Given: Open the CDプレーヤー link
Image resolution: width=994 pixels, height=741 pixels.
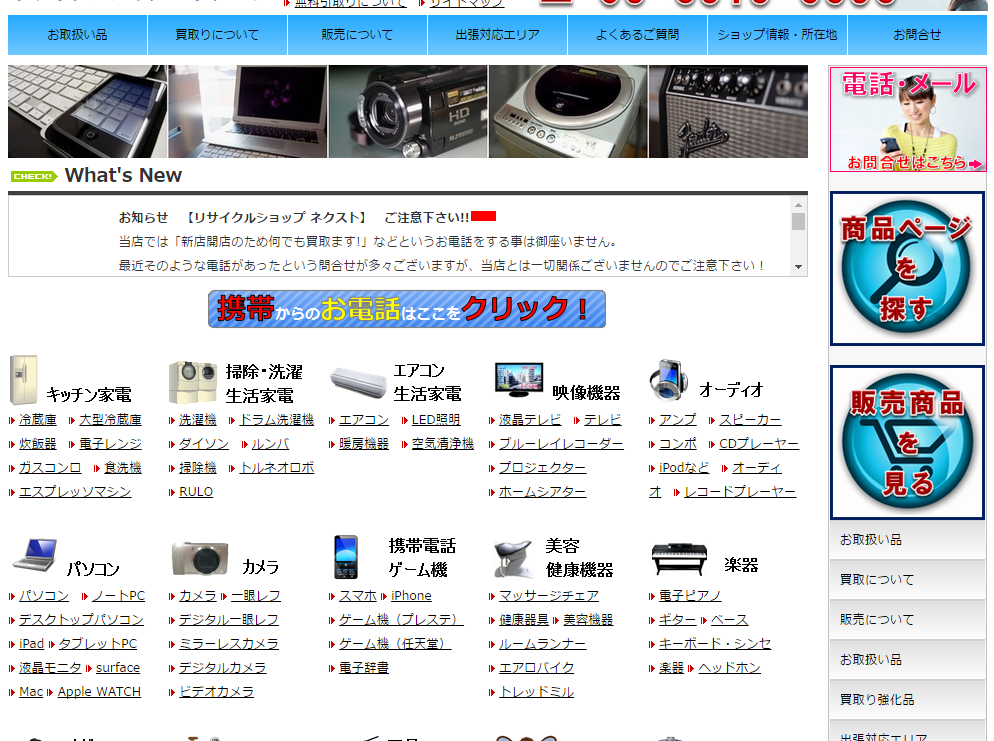Looking at the screenshot, I should pyautogui.click(x=759, y=444).
